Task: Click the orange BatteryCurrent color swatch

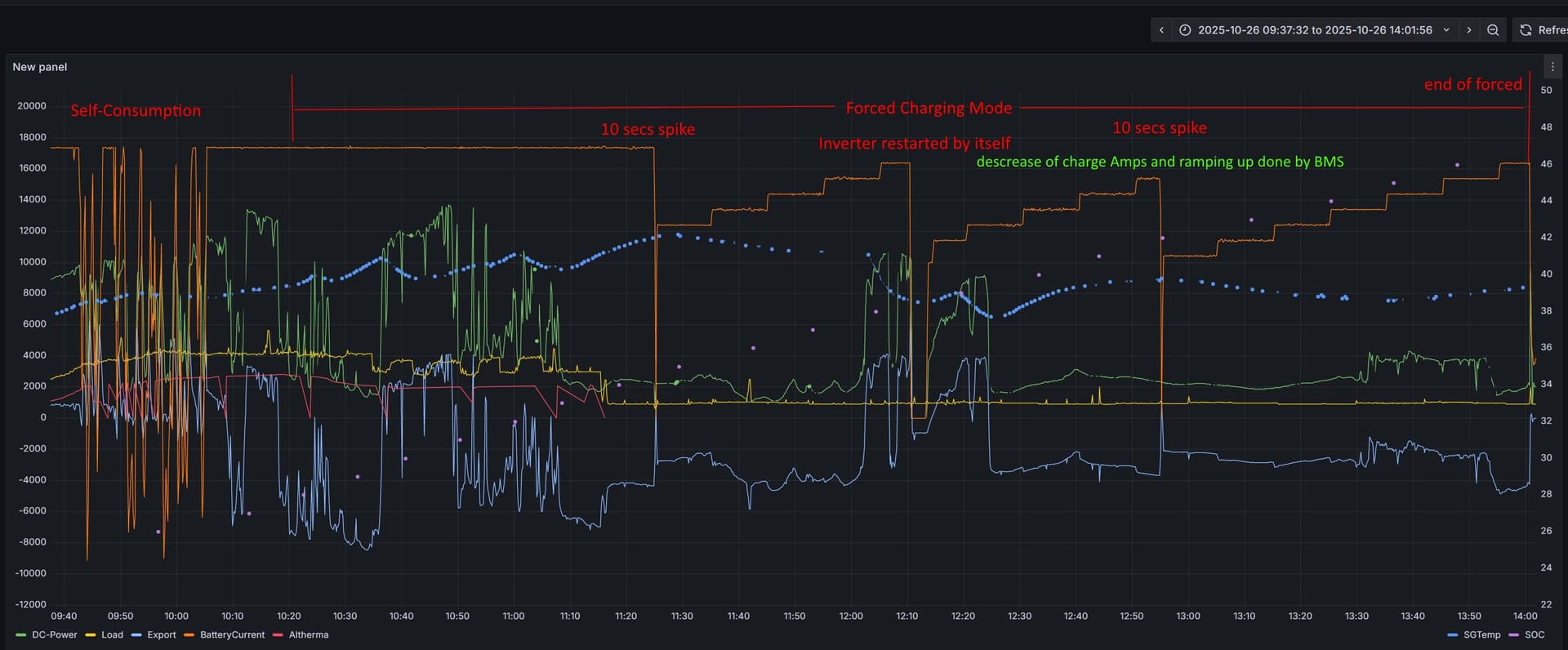Action: pos(189,635)
